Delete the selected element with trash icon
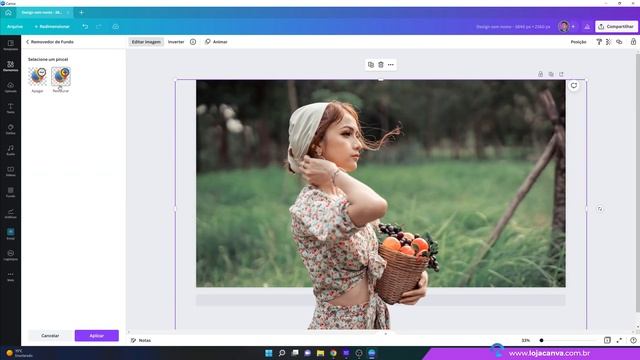 pos(381,64)
